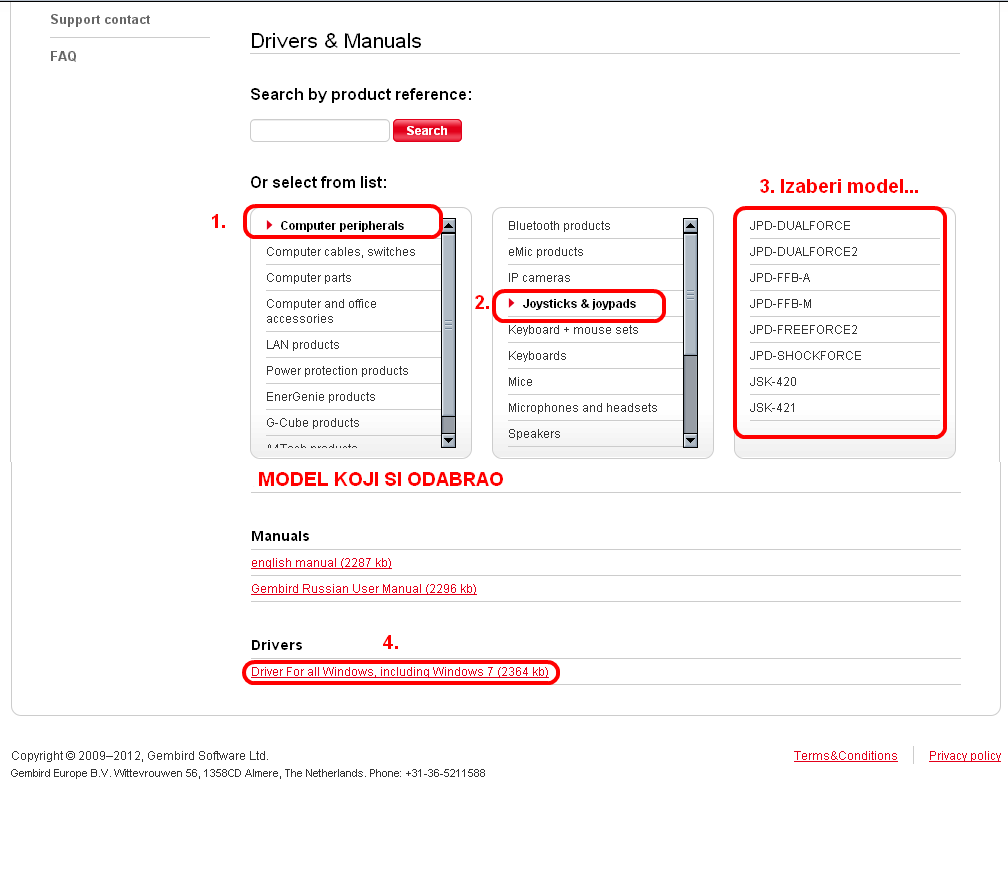Select Microphones and headsets subcategory
The image size is (1008, 889).
[583, 408]
